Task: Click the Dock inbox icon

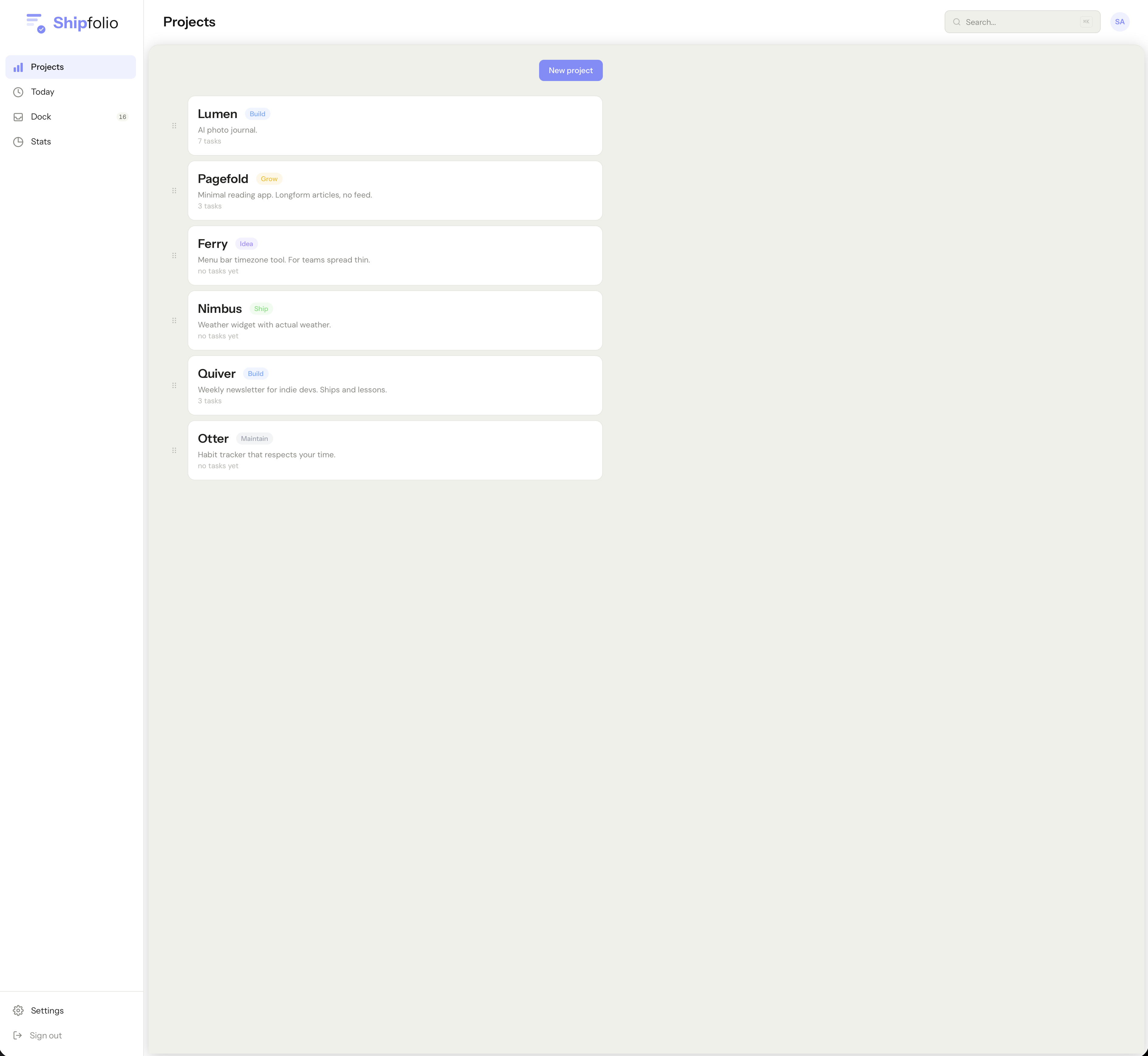Action: 18,117
